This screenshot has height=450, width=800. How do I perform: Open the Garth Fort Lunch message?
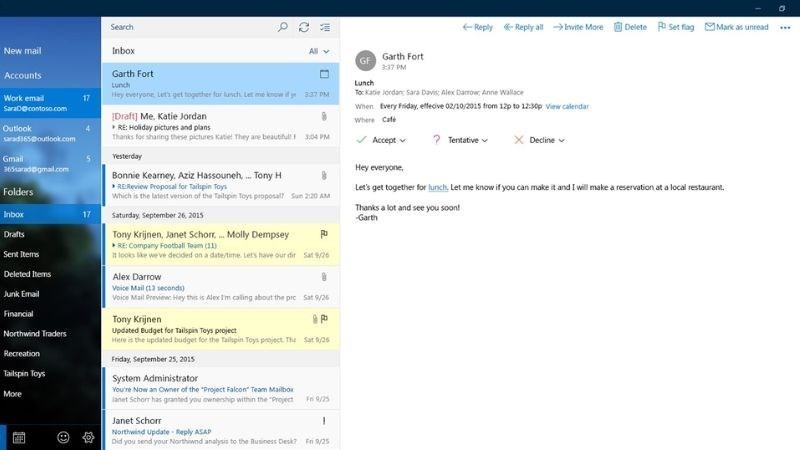pyautogui.click(x=220, y=84)
